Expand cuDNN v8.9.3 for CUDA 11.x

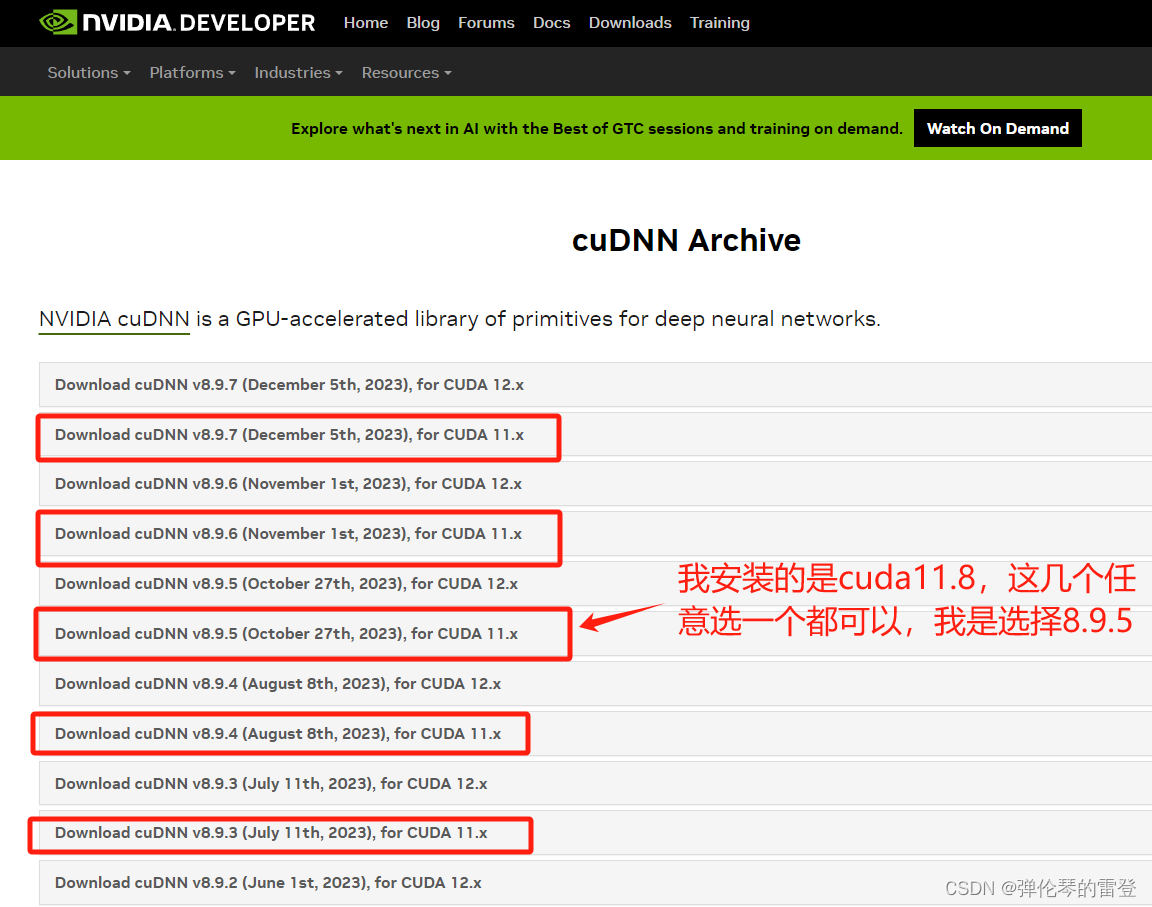point(595,833)
